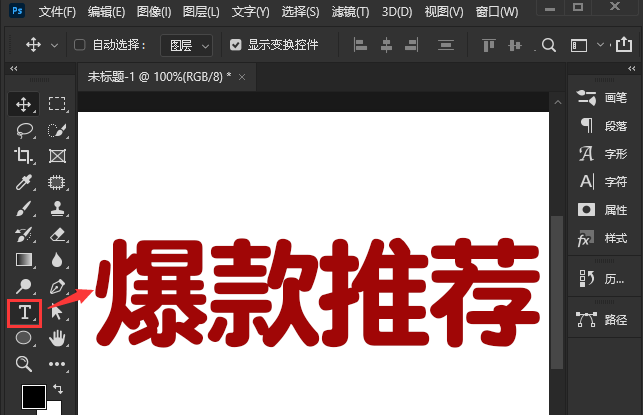Open the 路径 panel
Image resolution: width=643 pixels, height=415 pixels.
click(x=602, y=319)
